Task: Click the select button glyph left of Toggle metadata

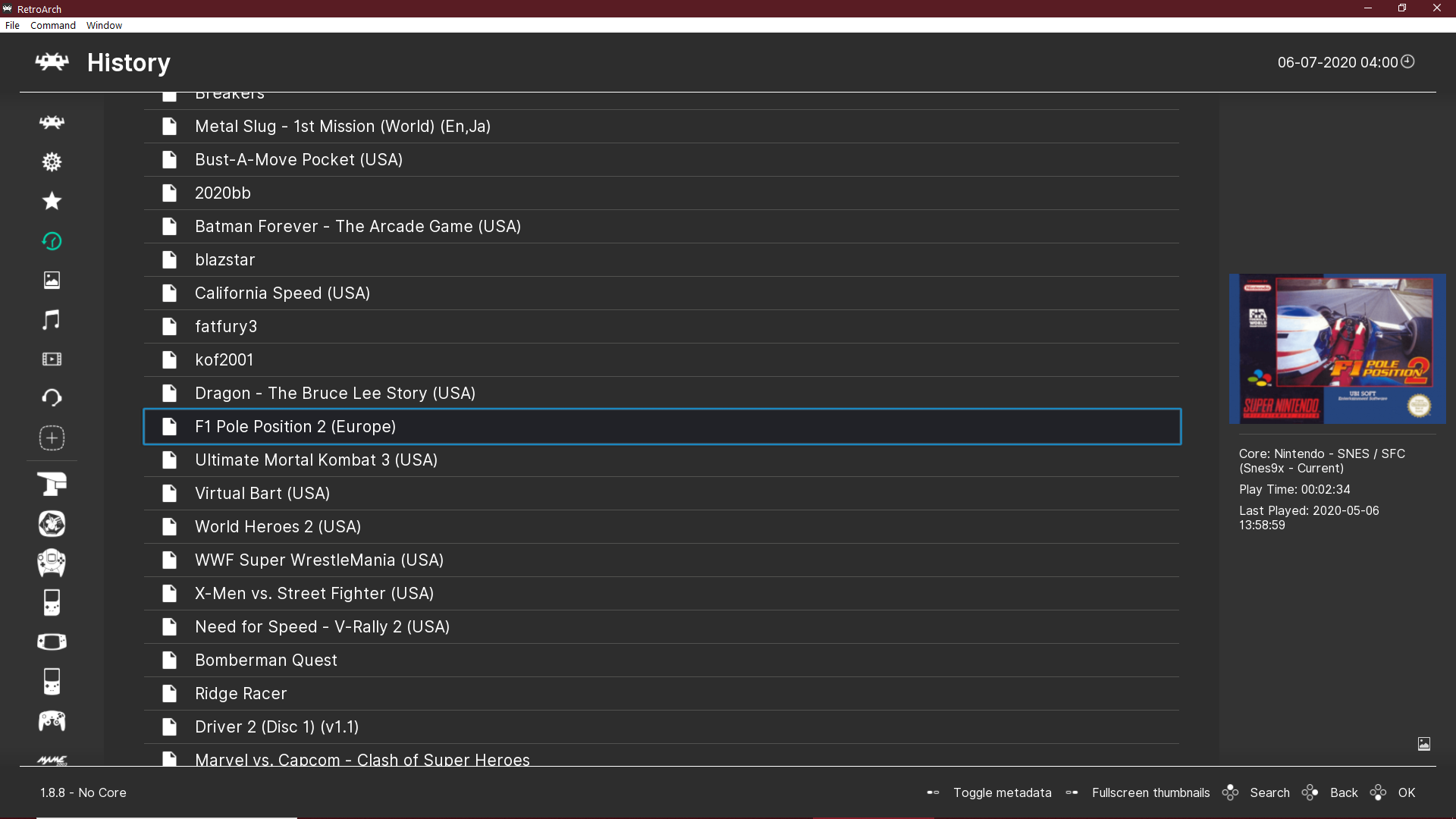Action: (933, 792)
